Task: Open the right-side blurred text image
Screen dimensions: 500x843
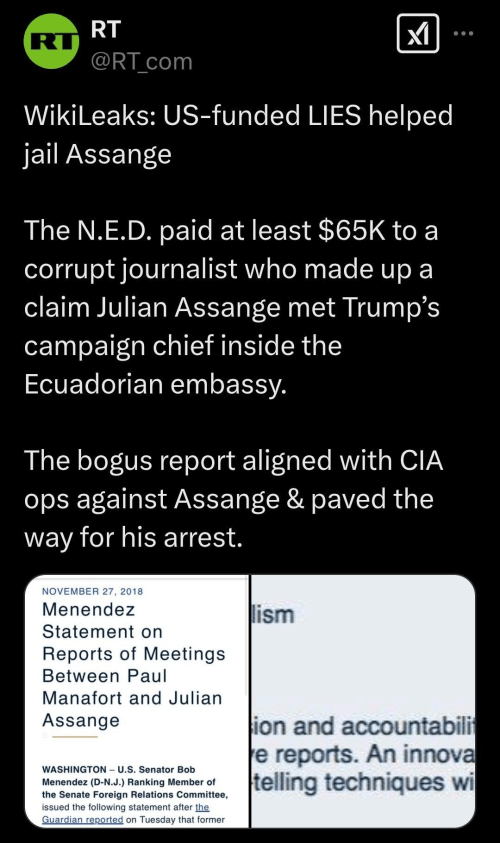Action: point(363,701)
